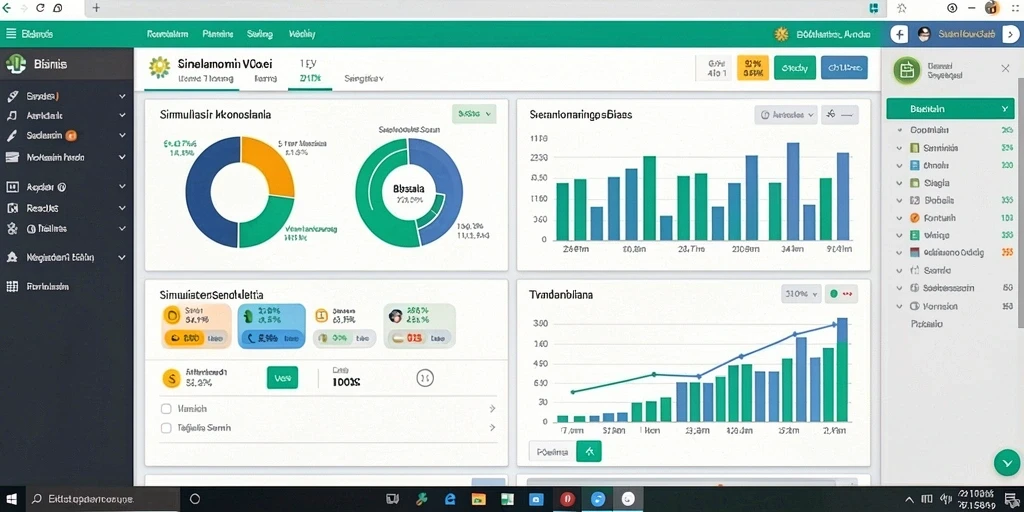Select the underlined green tab below the title
The height and width of the screenshot is (512, 1024).
coord(310,79)
